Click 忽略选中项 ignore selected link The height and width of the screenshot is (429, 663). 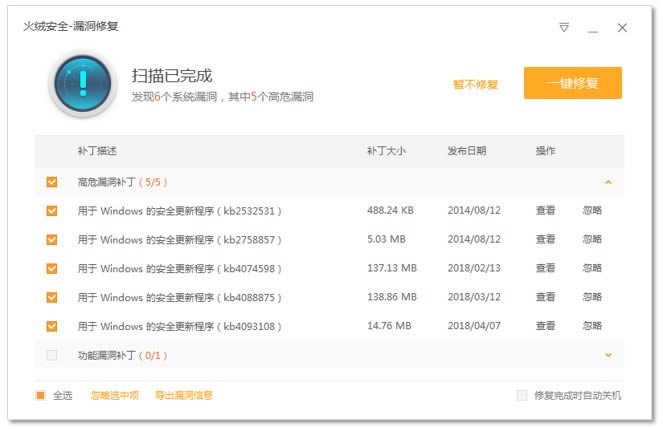pos(114,395)
